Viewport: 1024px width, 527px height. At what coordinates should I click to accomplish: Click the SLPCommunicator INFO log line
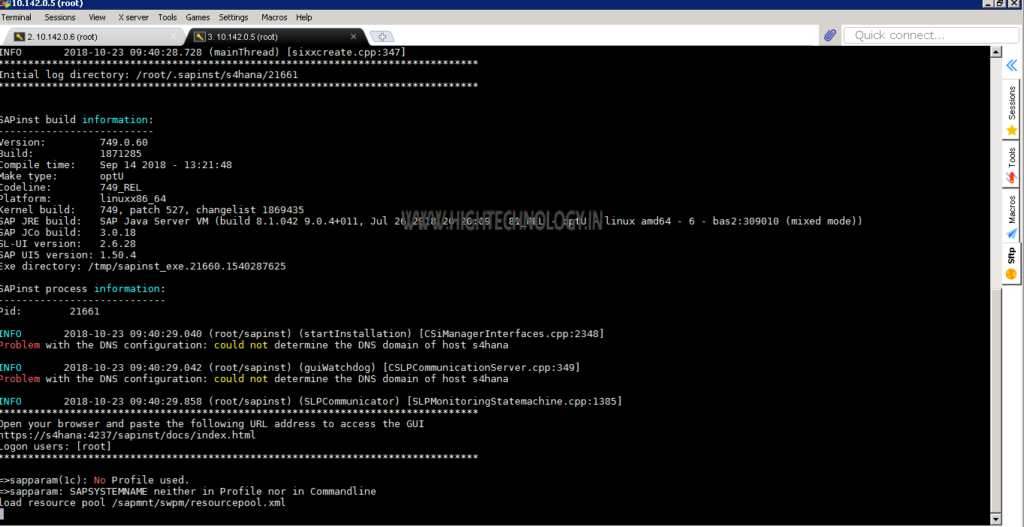(311, 401)
